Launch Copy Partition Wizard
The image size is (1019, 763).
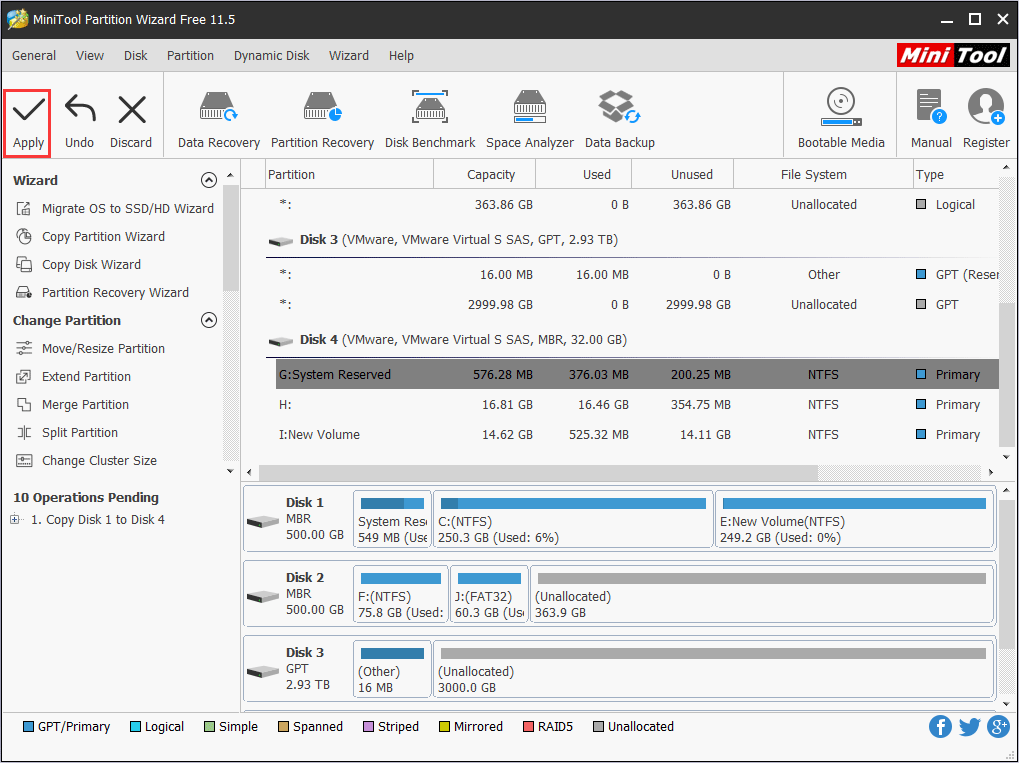click(90, 237)
